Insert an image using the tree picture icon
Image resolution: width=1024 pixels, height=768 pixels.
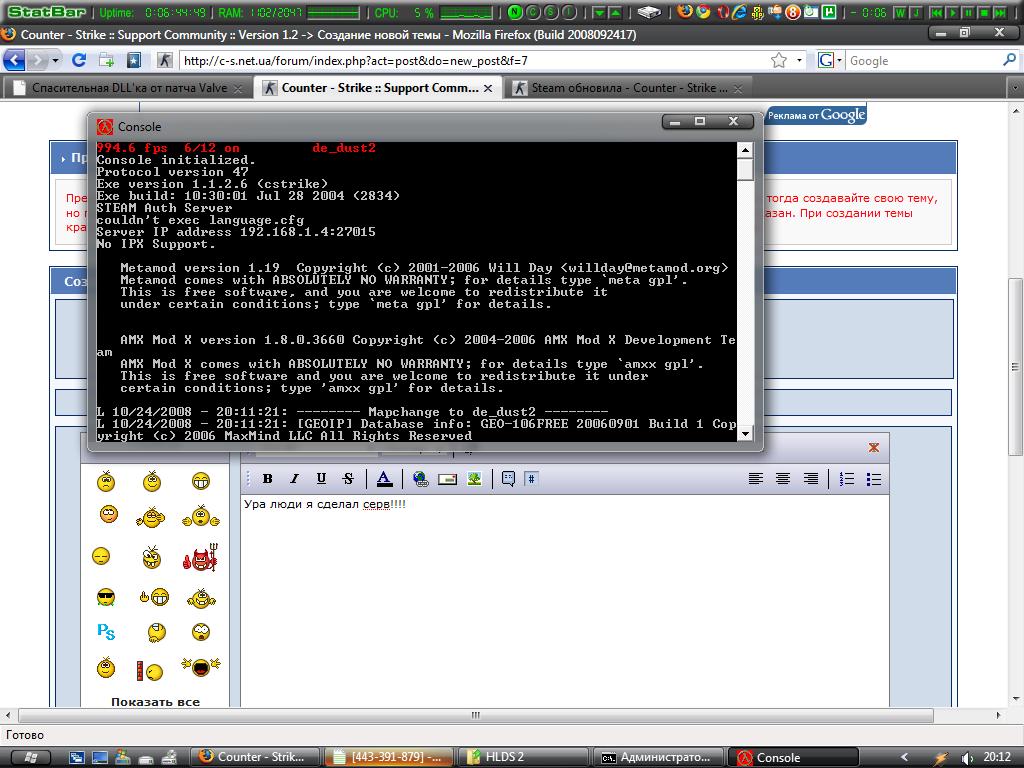click(475, 479)
